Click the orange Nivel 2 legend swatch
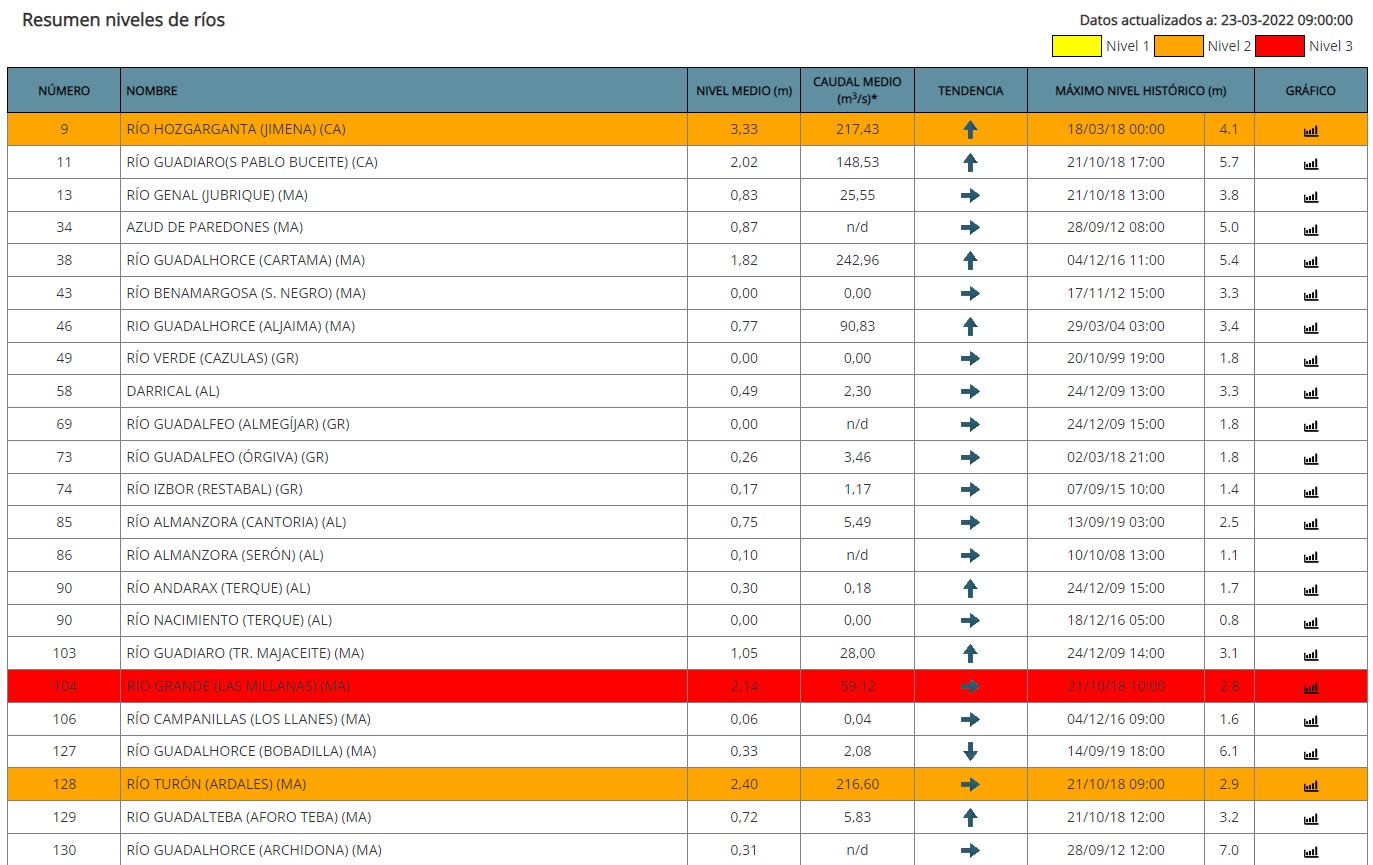 click(1178, 46)
